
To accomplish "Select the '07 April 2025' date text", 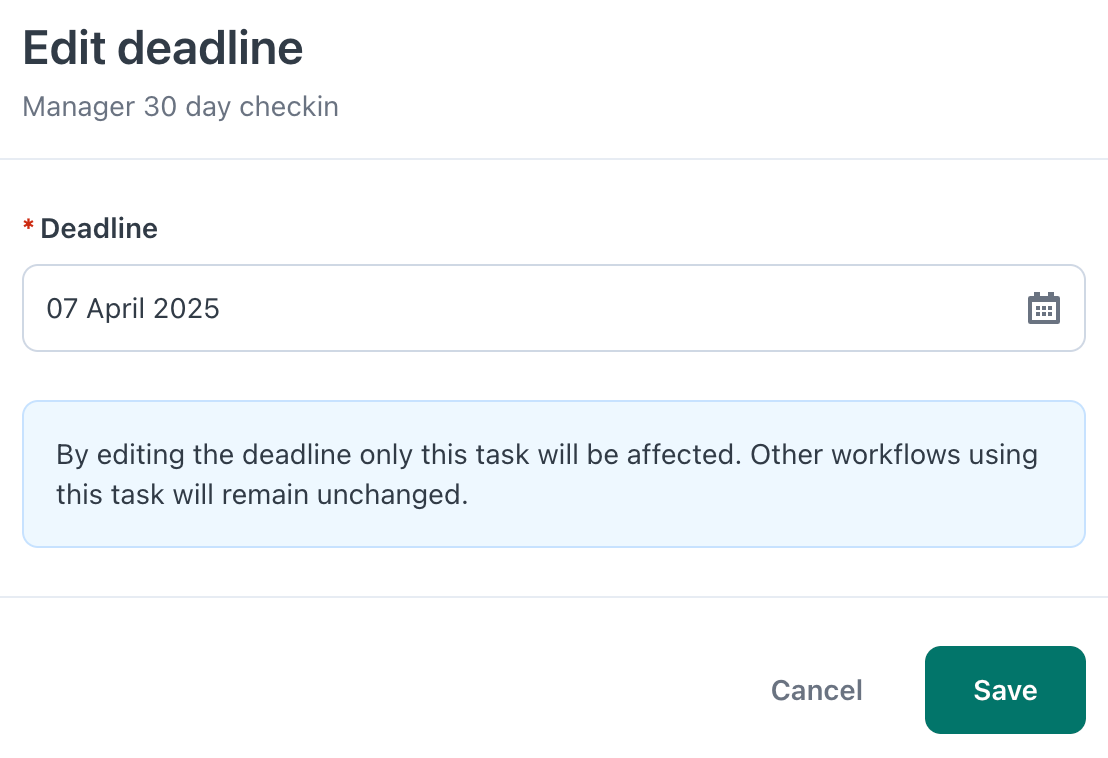I will click(x=133, y=309).
